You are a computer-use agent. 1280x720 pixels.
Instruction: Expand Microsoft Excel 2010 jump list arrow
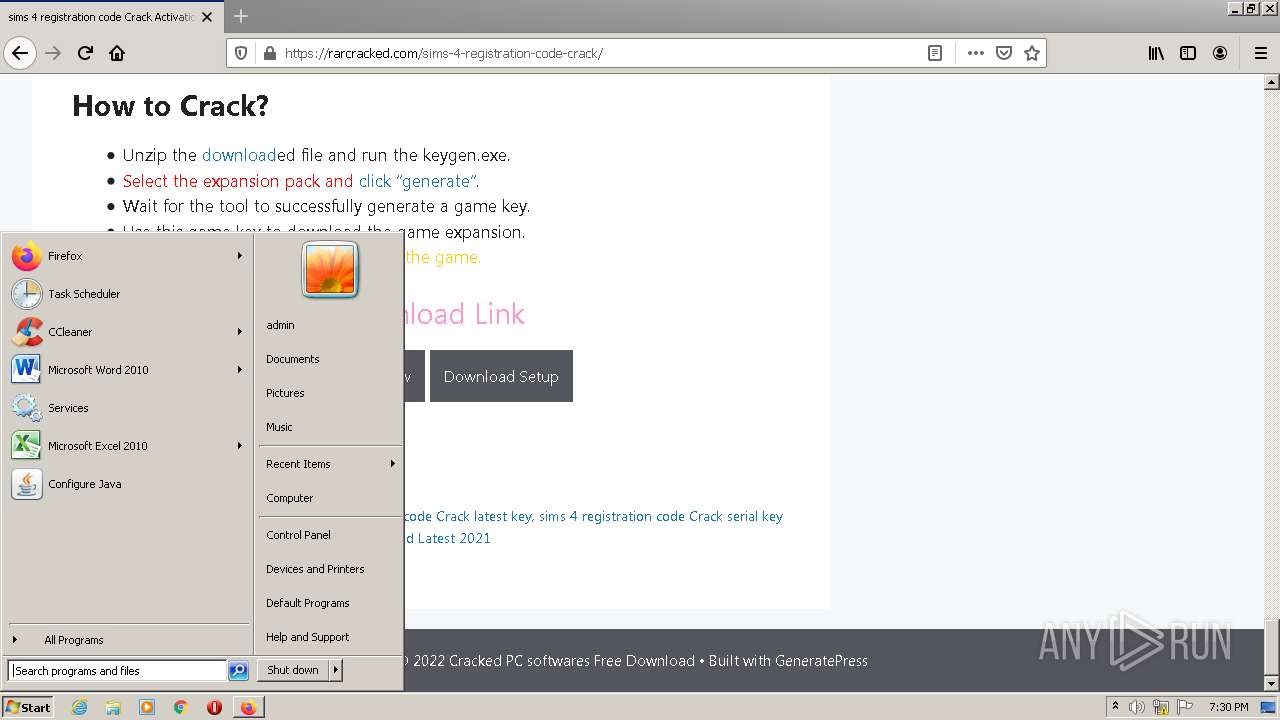[x=239, y=446]
